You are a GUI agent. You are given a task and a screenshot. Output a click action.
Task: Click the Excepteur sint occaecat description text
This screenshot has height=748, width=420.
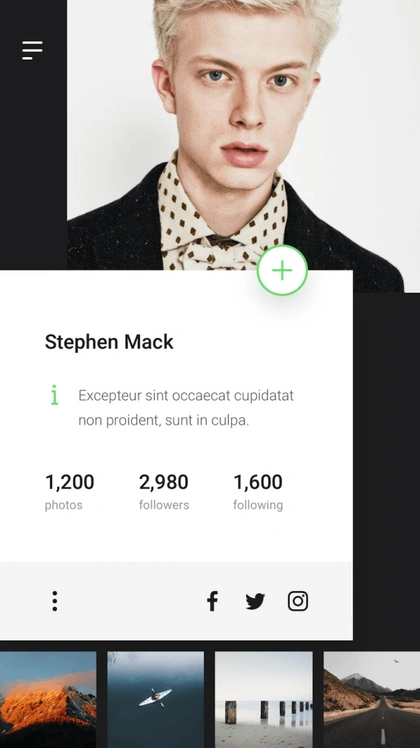tap(186, 408)
